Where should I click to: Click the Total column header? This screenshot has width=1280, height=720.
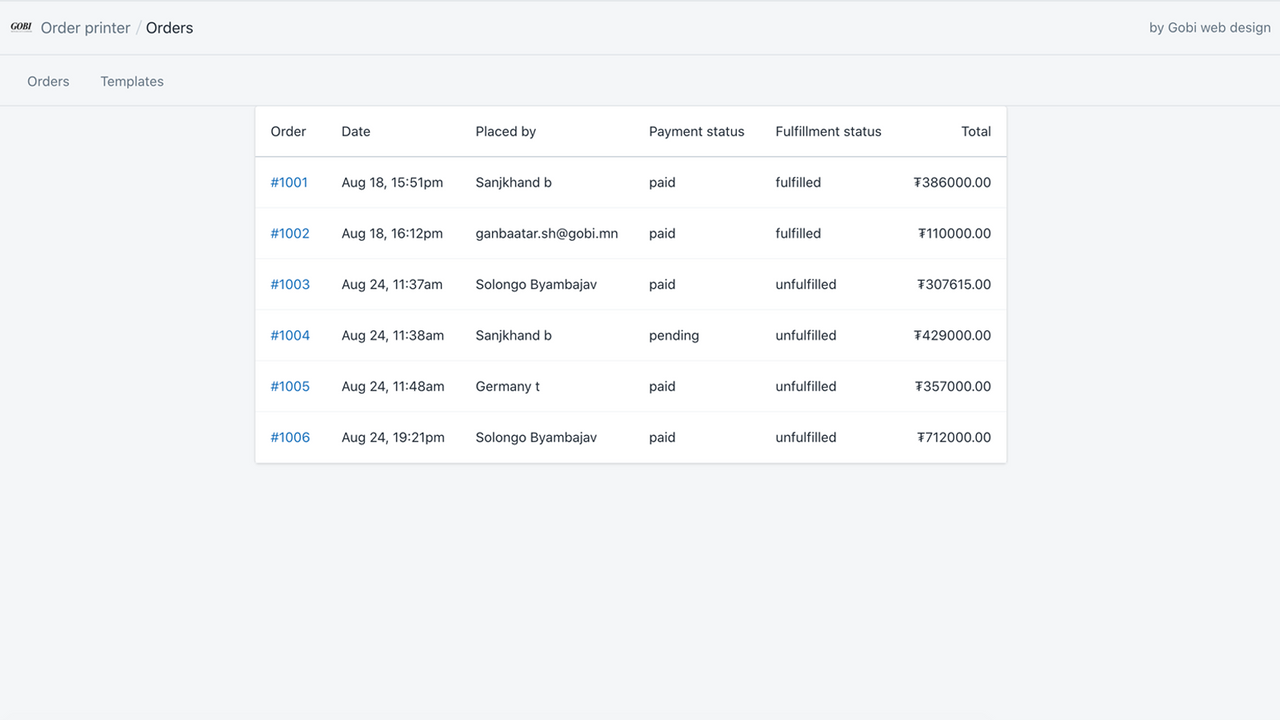pyautogui.click(x=976, y=131)
